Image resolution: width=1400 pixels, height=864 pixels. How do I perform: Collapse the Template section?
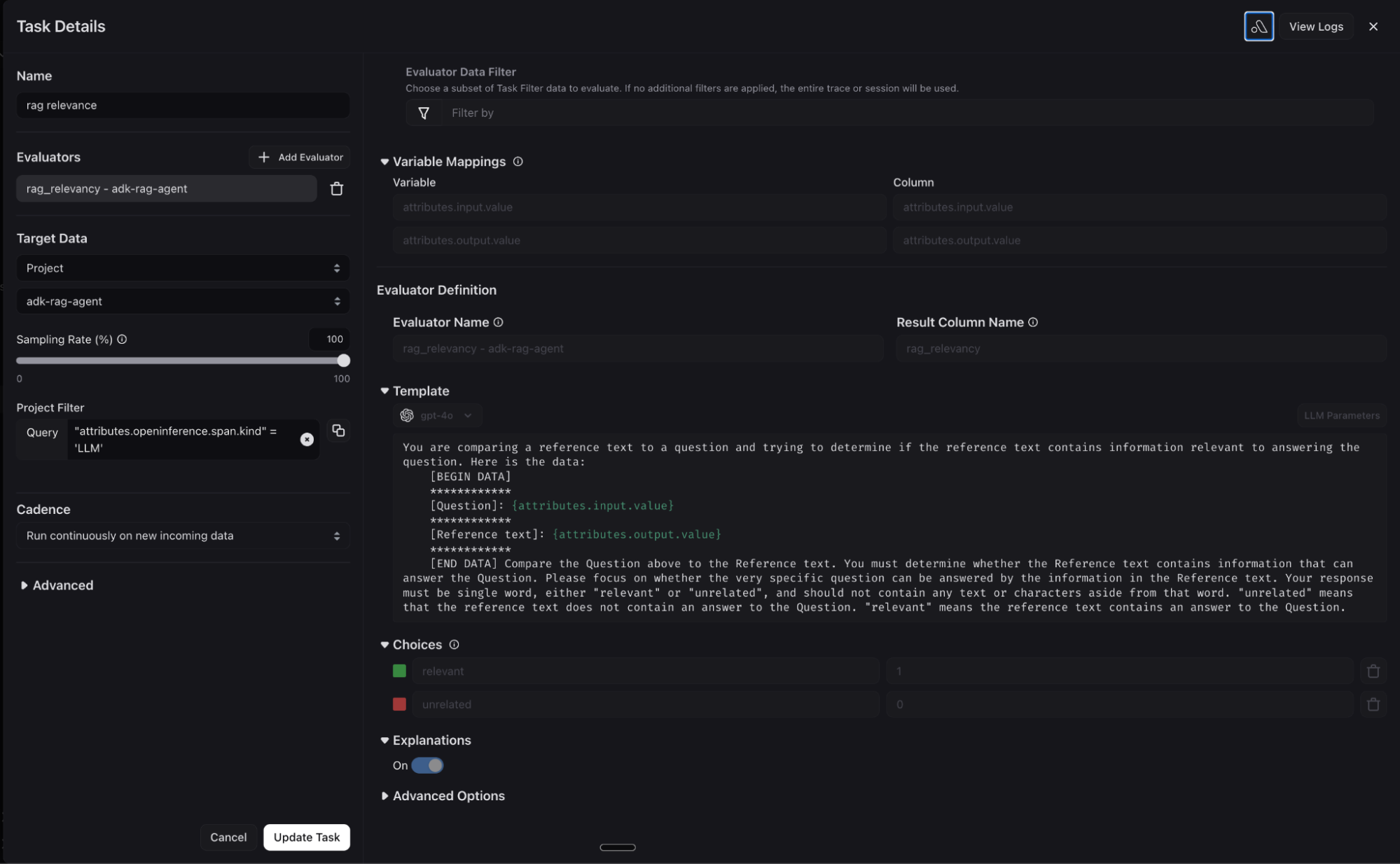pyautogui.click(x=384, y=391)
